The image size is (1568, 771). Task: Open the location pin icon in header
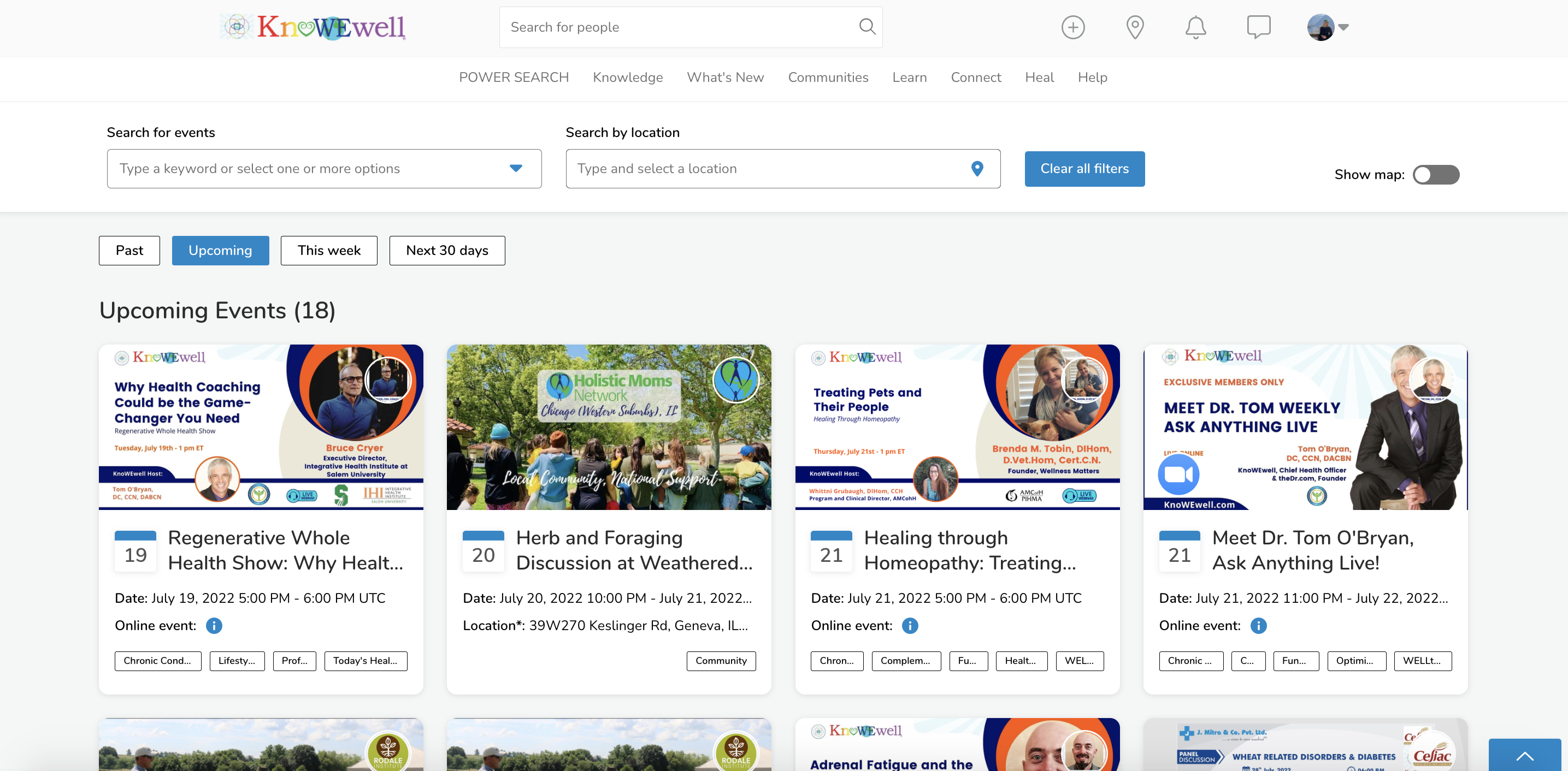pos(1135,27)
